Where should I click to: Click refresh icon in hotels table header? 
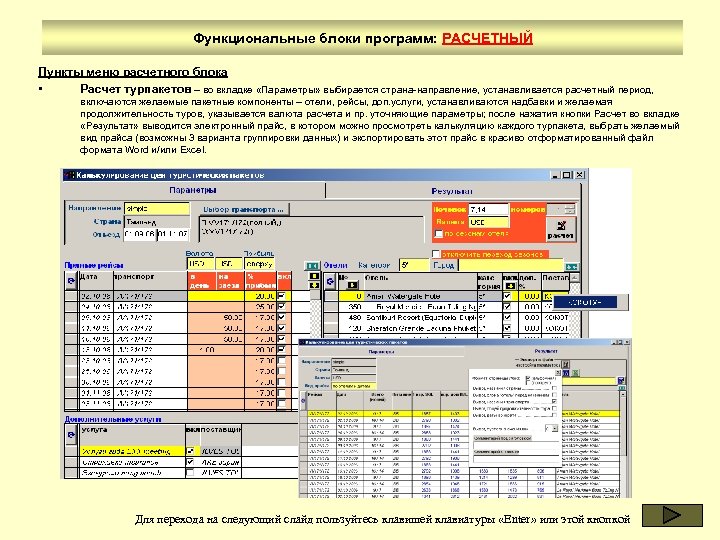330,281
